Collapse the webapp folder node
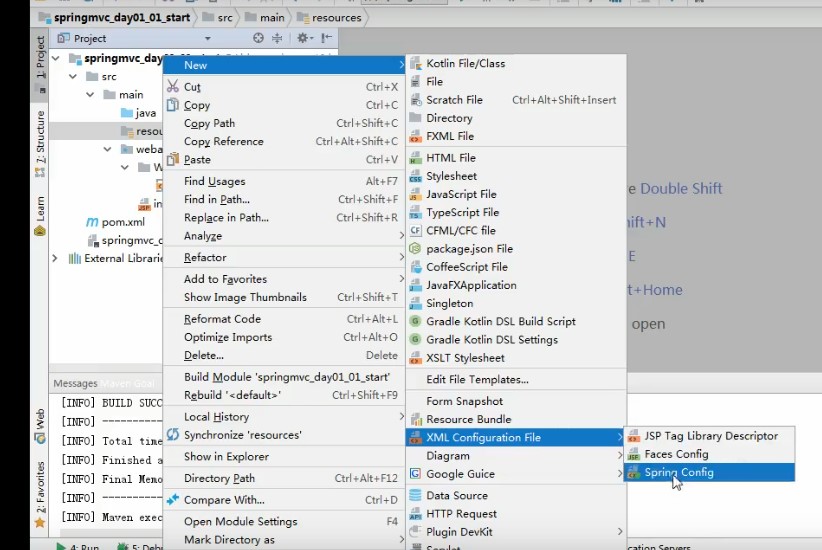822x550 pixels. coord(107,149)
